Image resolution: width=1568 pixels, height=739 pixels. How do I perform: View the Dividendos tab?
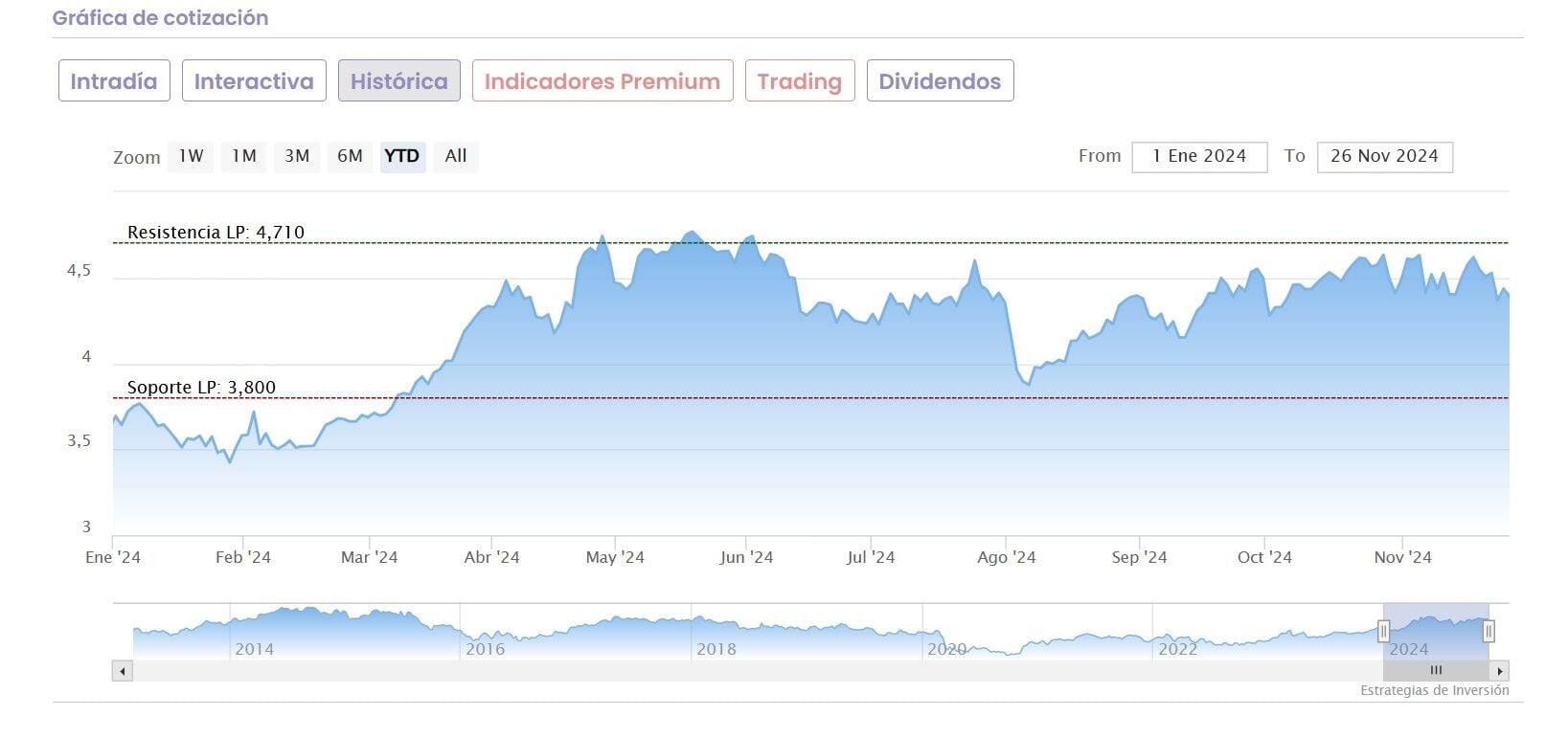(x=940, y=81)
